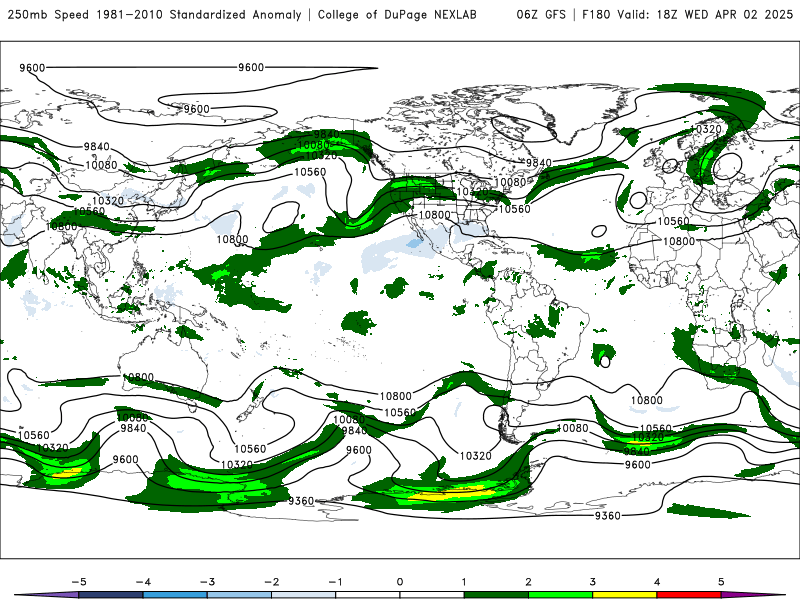The image size is (800, 600).
Task: Click the "College of DuPage NEXLAB" text
Action: 397,14
